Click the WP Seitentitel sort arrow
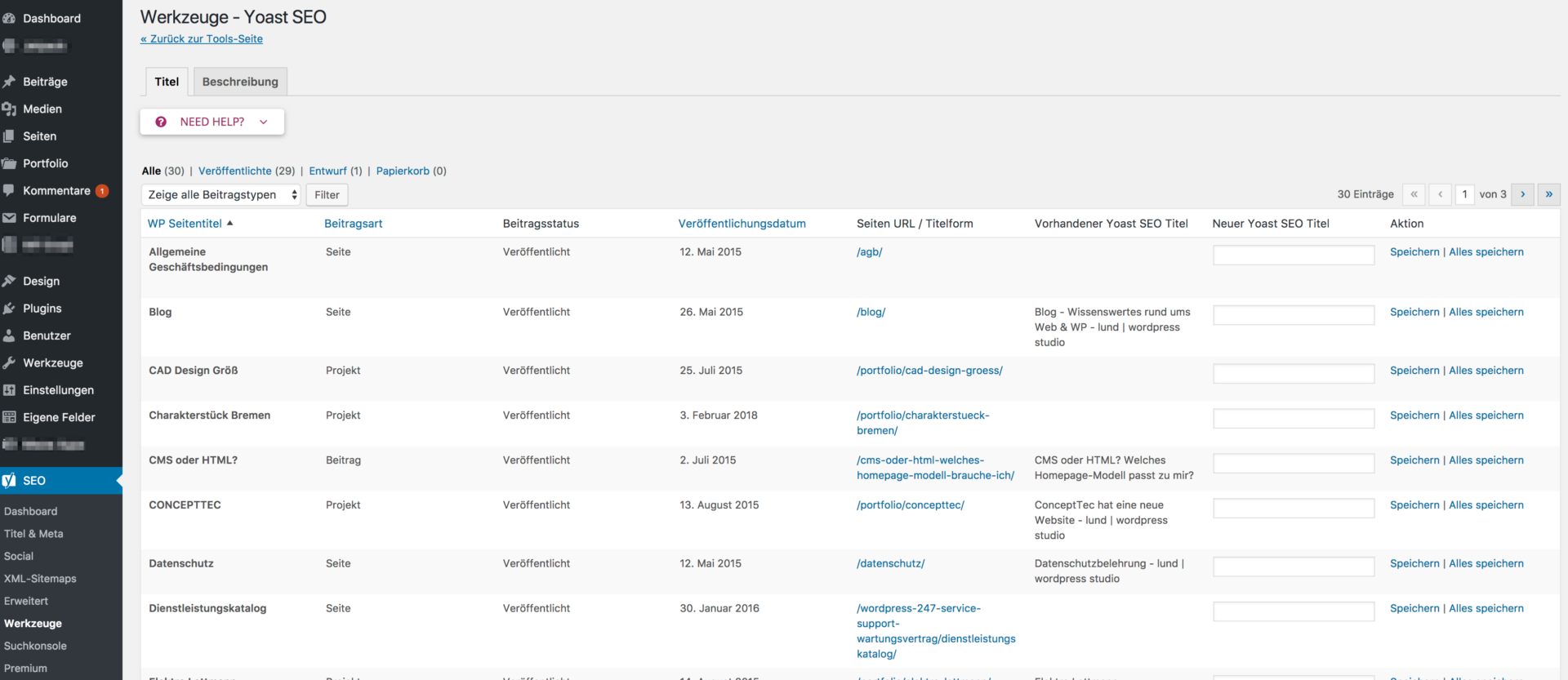Screen dimensions: 1568x680 [x=230, y=223]
